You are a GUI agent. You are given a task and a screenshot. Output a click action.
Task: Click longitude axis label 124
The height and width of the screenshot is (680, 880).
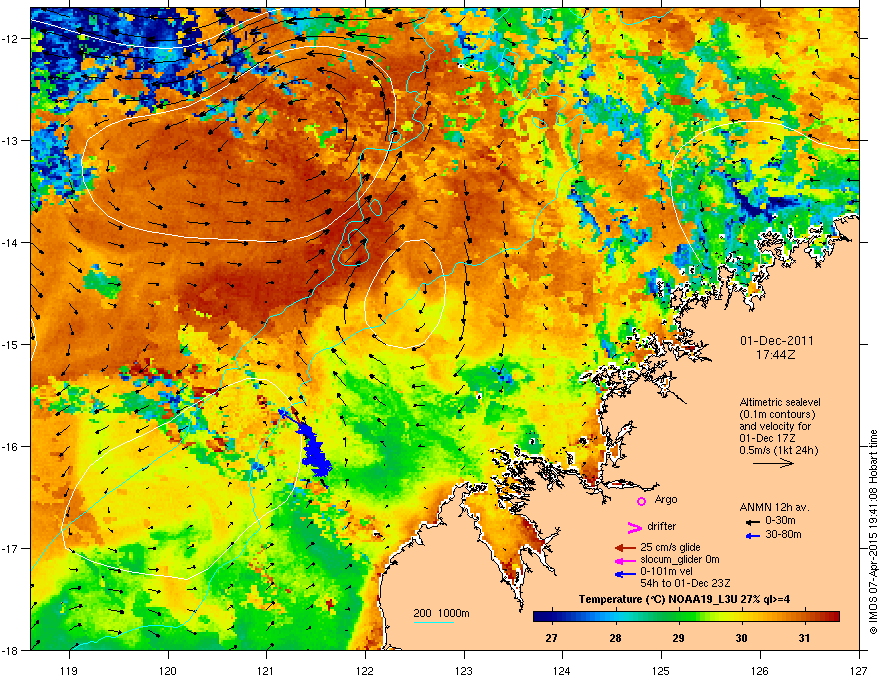562,670
